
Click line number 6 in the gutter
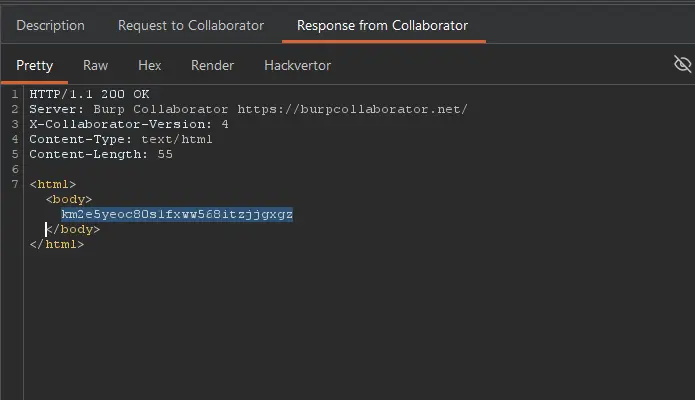tap(15, 170)
